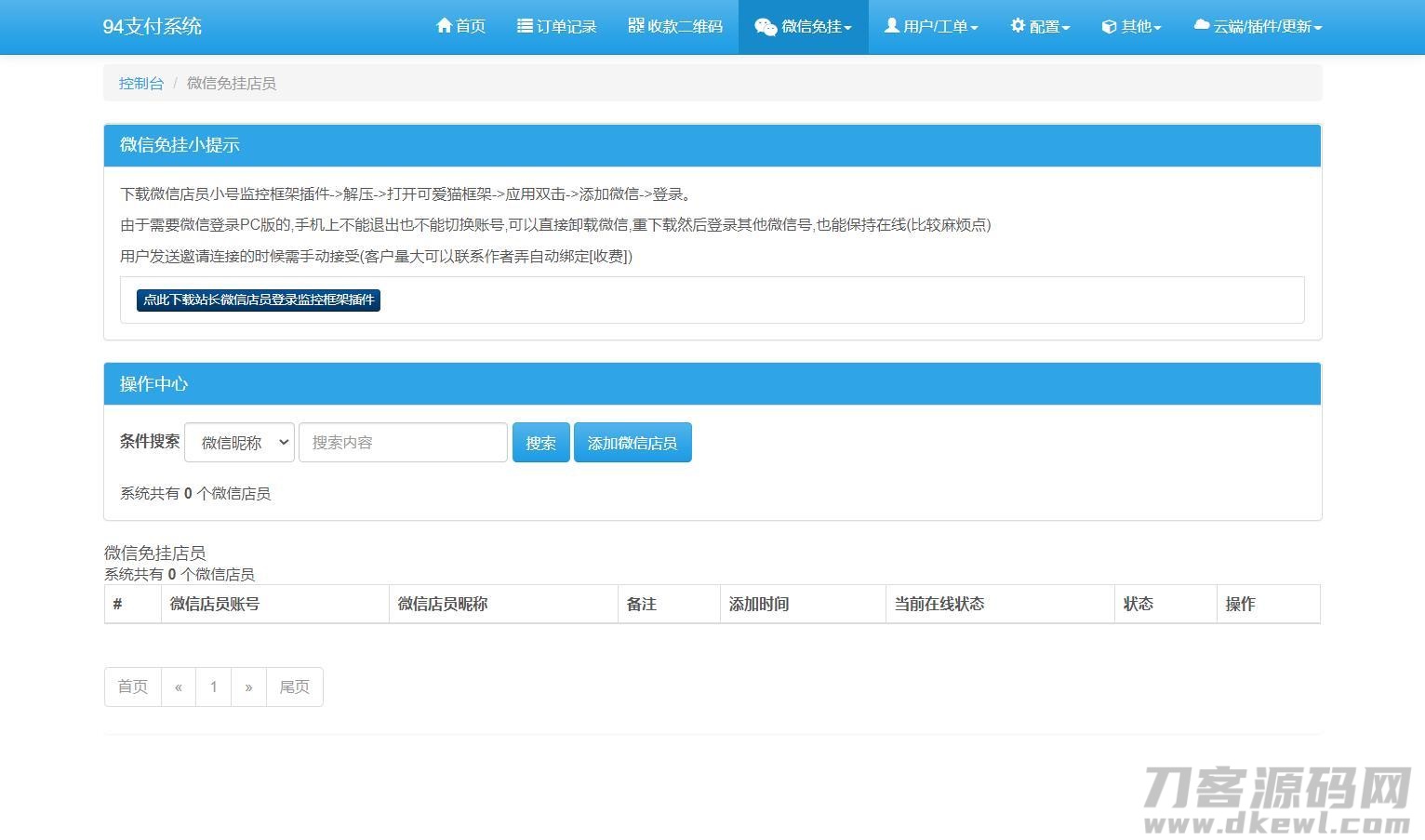Click the home icon in navbar

[444, 26]
